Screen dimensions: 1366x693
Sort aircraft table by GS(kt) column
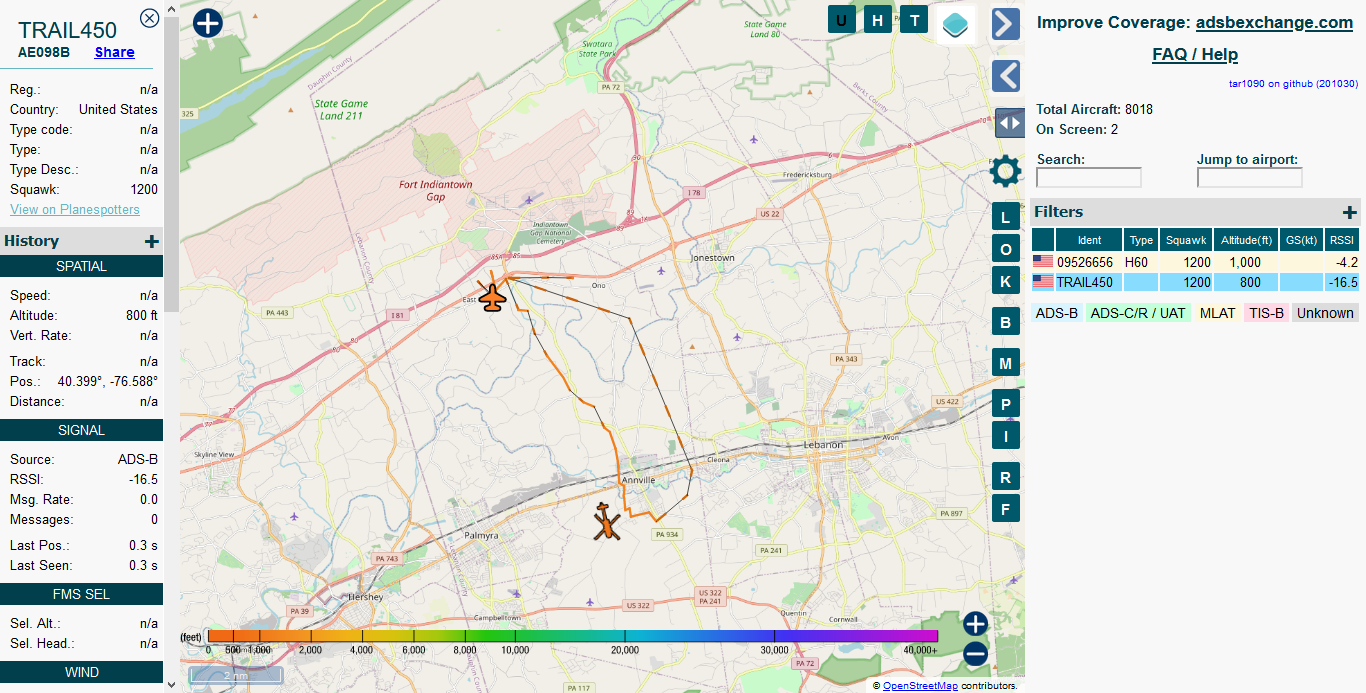(1301, 240)
